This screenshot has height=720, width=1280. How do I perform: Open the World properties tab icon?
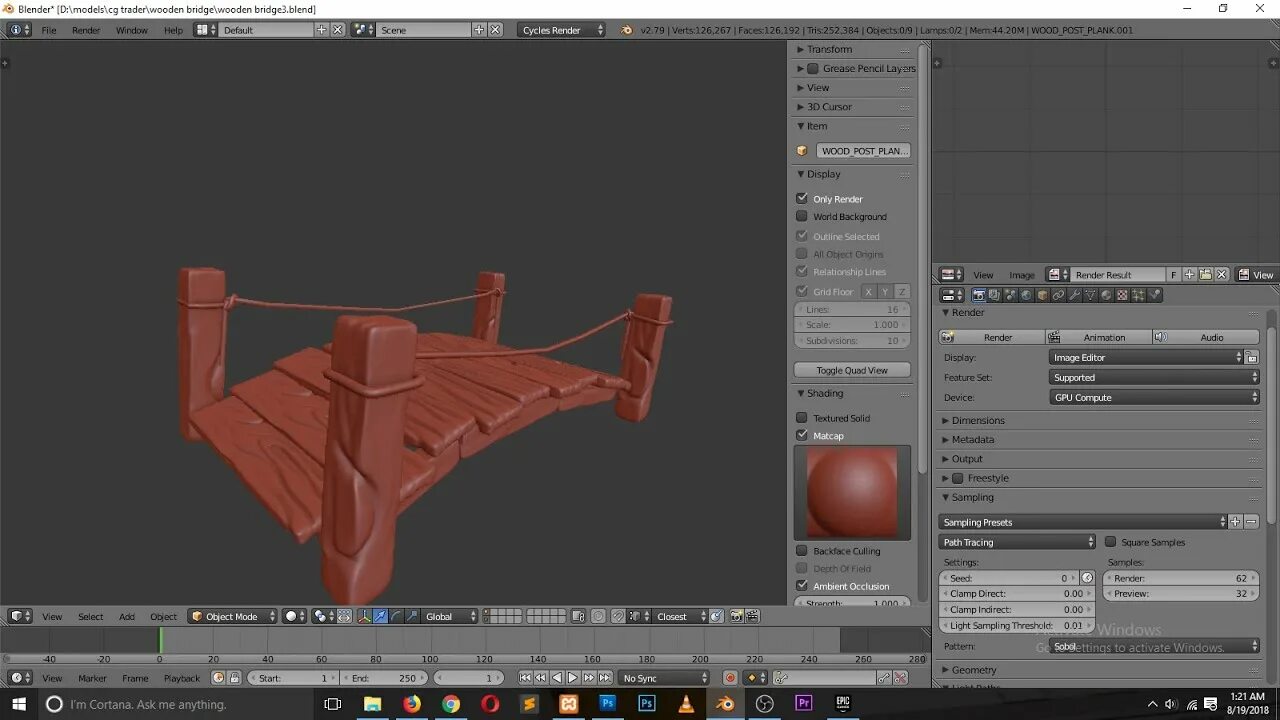1026,295
